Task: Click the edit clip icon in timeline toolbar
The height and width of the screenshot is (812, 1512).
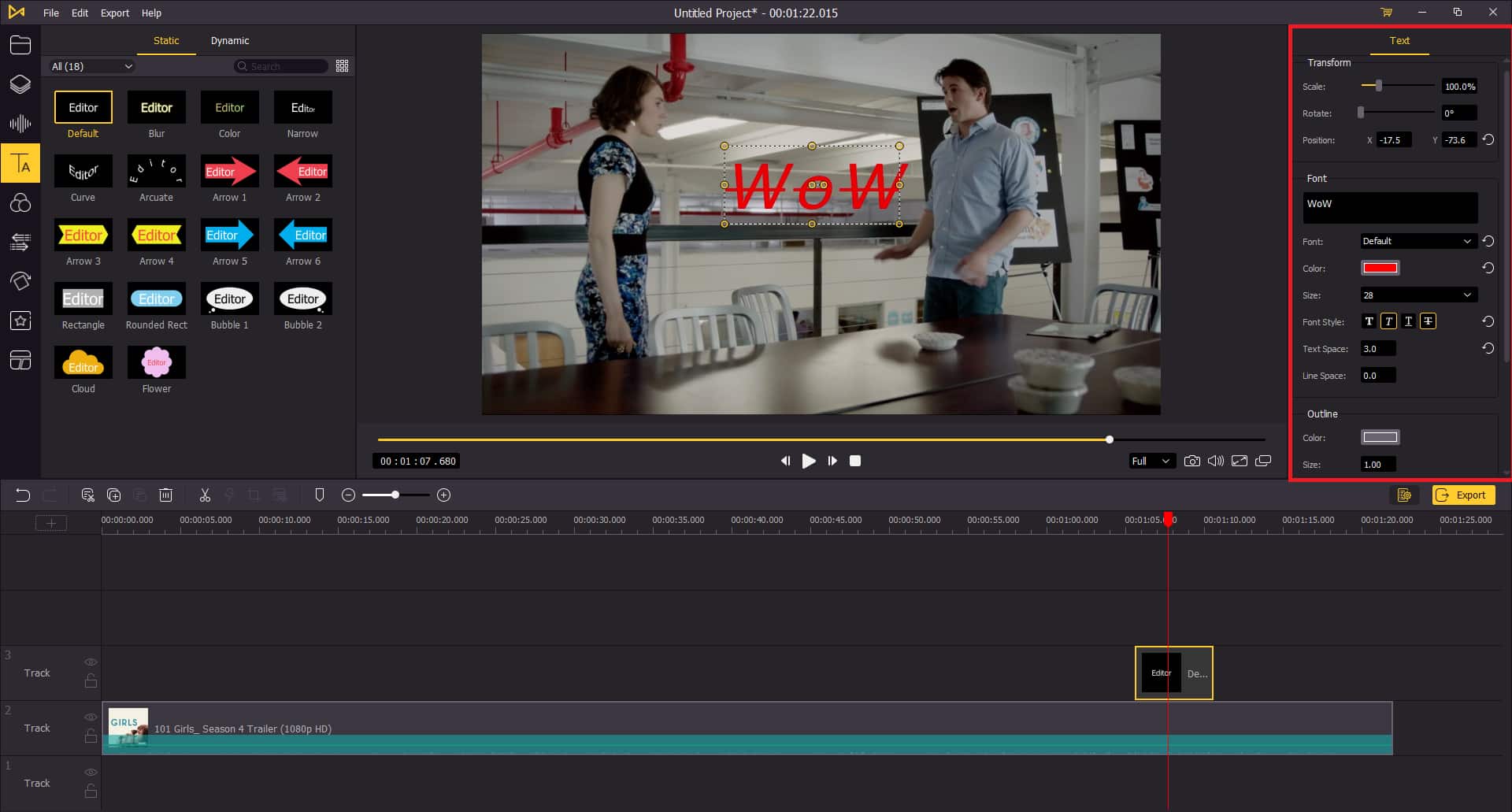Action: [87, 495]
